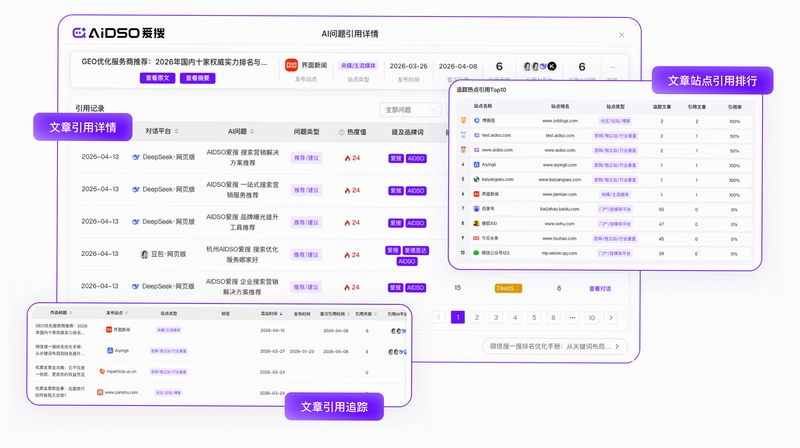Click the 豆包 avatar icon in the 杭州AIDSO row

point(144,254)
